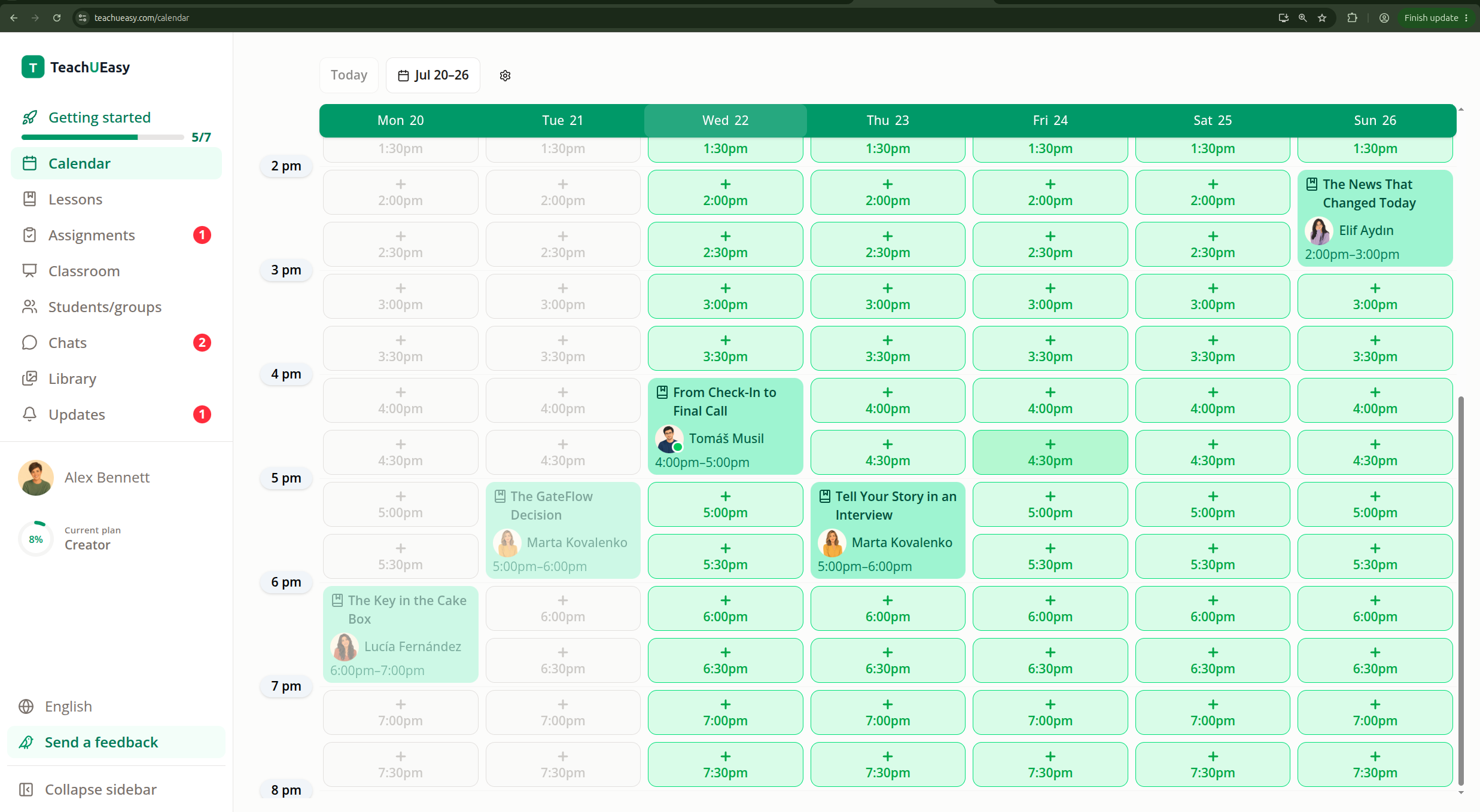Screen dimensions: 1480x812
Task: Select Tue 21 column header
Action: point(562,120)
